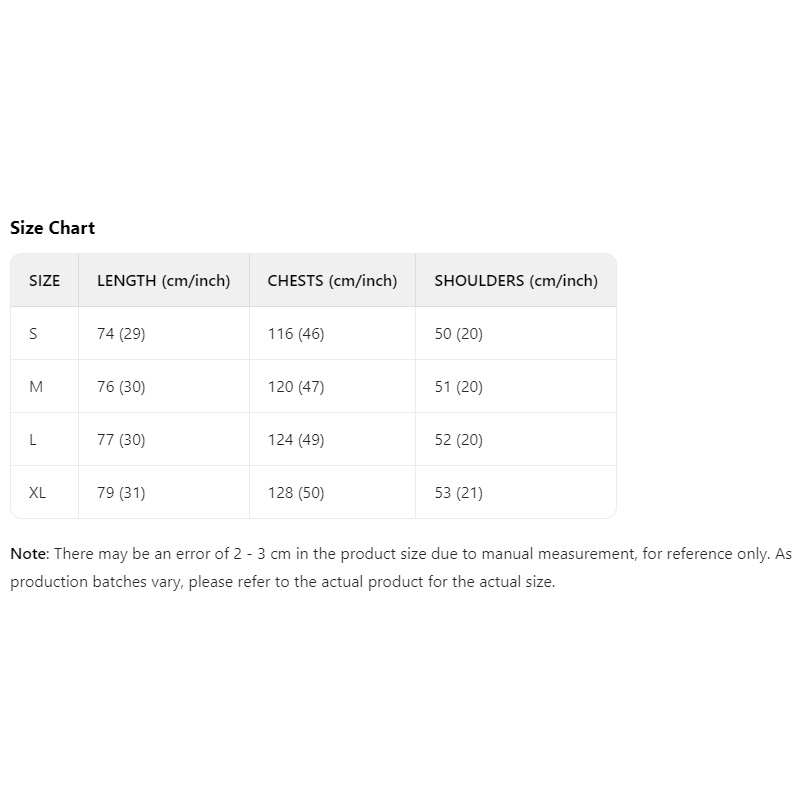The height and width of the screenshot is (805, 805).
Task: Click the 124 (49) chest cell
Action: (x=296, y=440)
